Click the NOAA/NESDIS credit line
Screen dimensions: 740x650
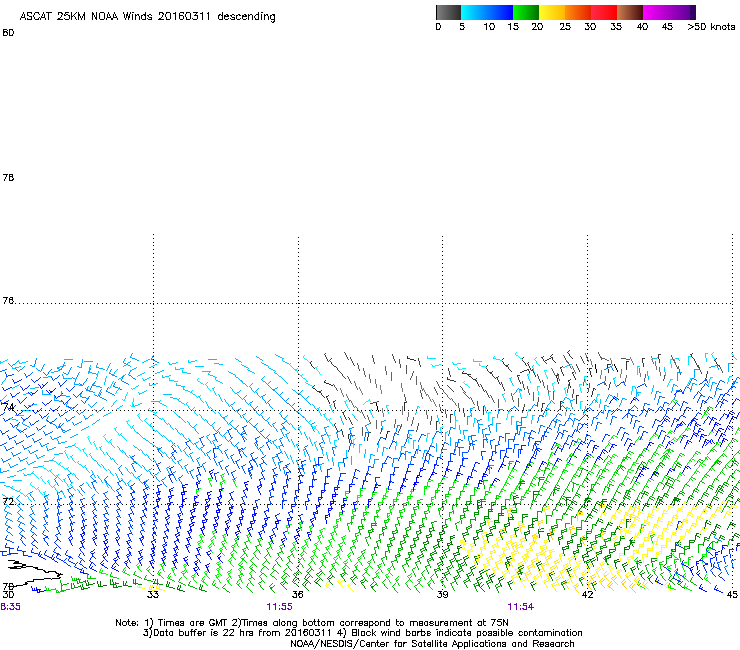[432, 644]
